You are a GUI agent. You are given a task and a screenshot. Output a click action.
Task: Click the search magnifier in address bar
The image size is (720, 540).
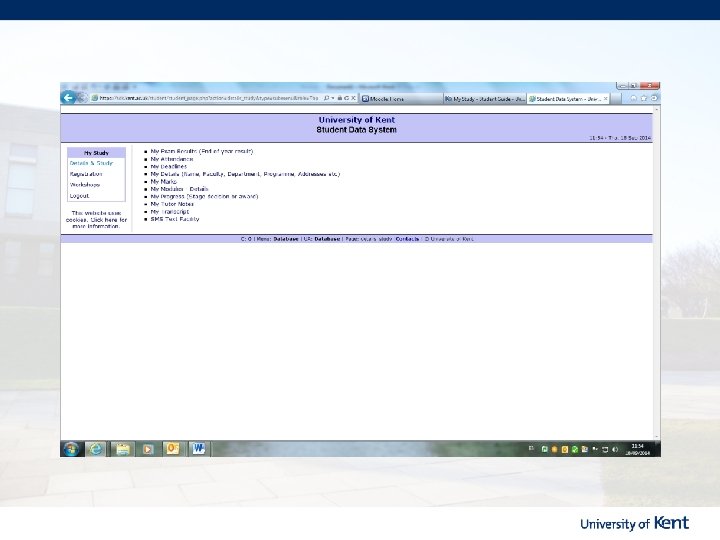(326, 98)
